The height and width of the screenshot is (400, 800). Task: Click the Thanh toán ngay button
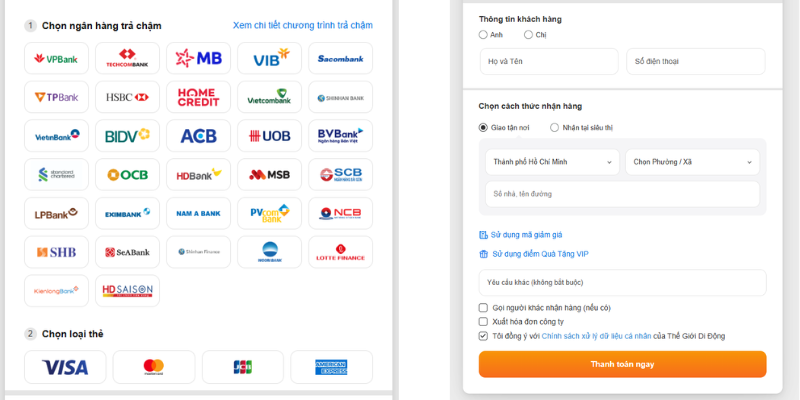(622, 364)
